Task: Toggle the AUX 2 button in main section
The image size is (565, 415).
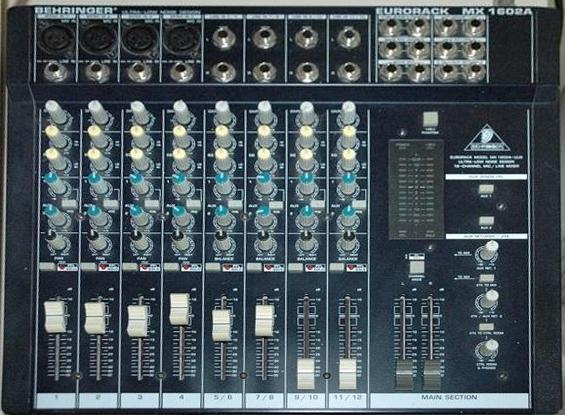Action: tap(486, 220)
